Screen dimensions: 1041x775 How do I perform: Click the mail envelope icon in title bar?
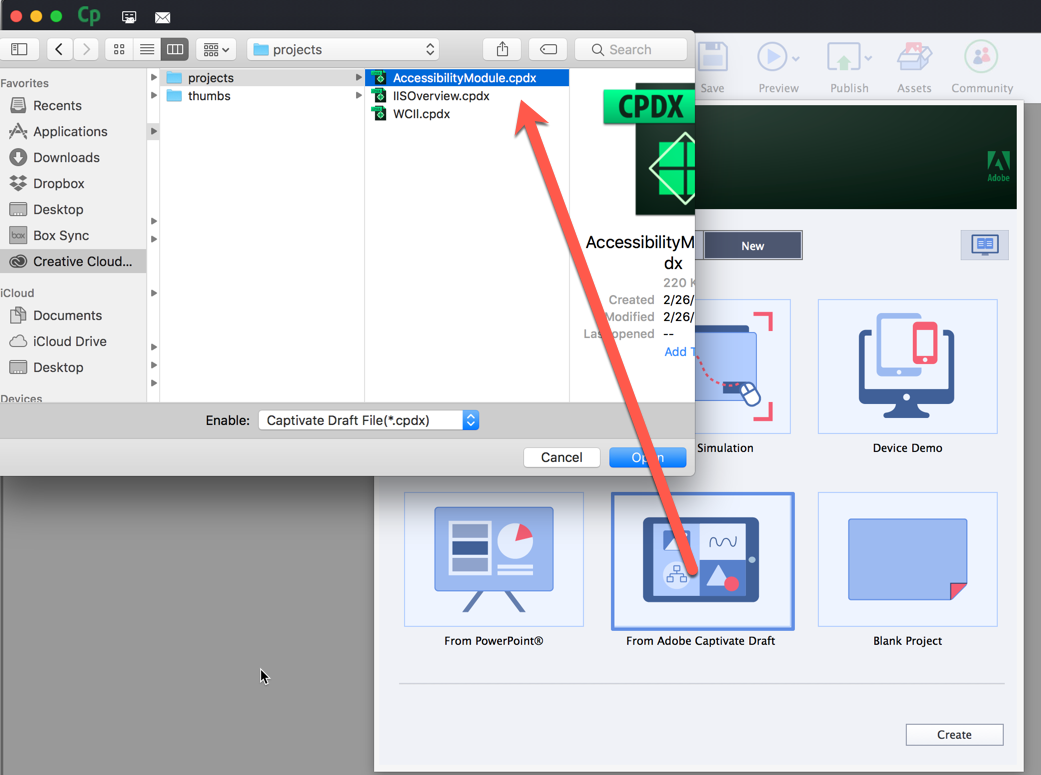click(163, 17)
